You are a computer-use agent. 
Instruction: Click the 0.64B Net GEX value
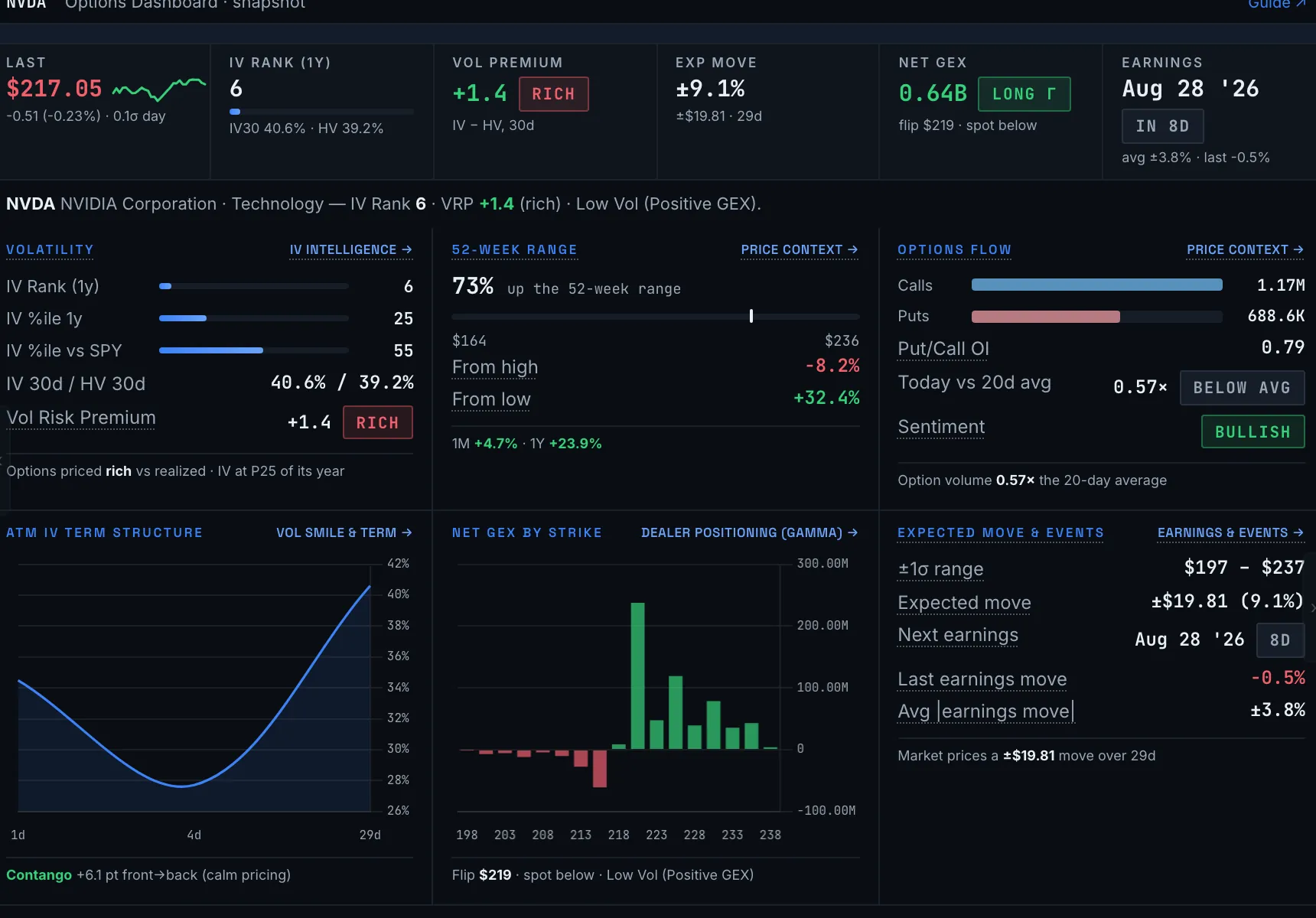tap(933, 93)
